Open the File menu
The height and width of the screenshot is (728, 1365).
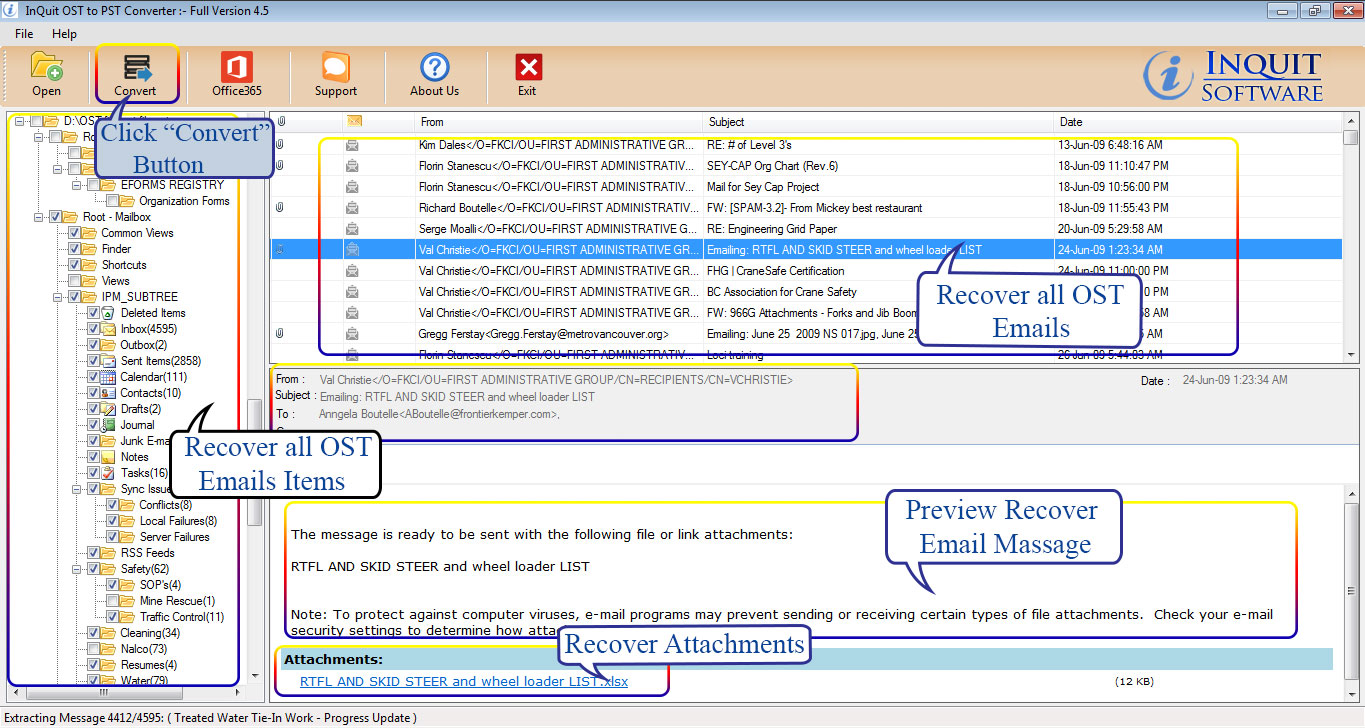point(24,34)
